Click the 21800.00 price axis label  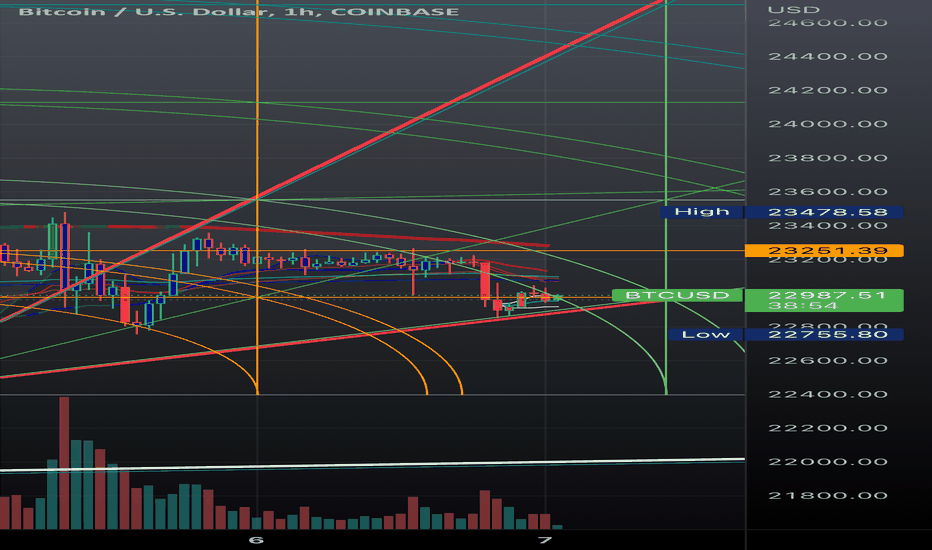(828, 496)
